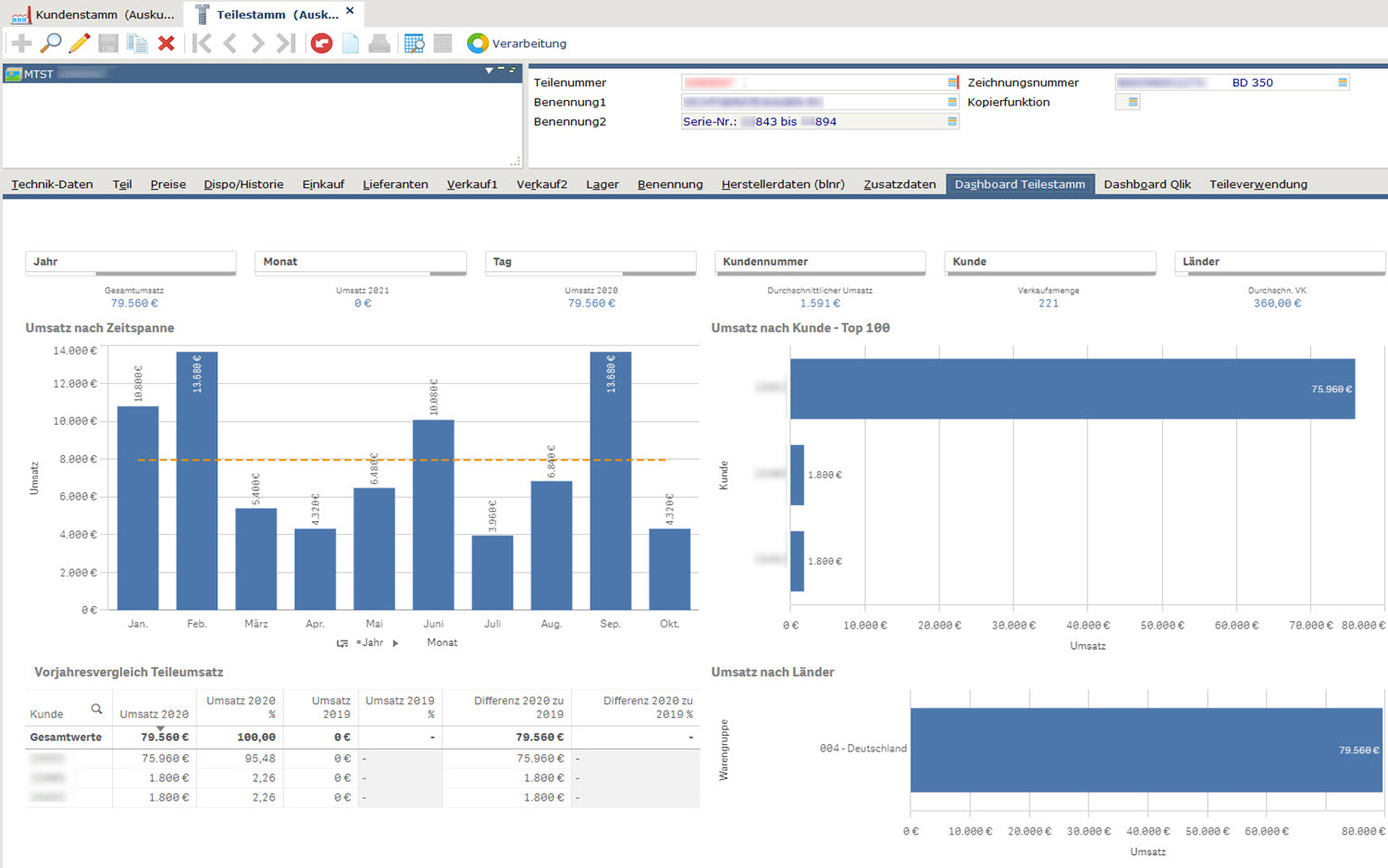Expand the MTST panel dropdown arrow
Screen dimensions: 1388x868
[x=489, y=71]
